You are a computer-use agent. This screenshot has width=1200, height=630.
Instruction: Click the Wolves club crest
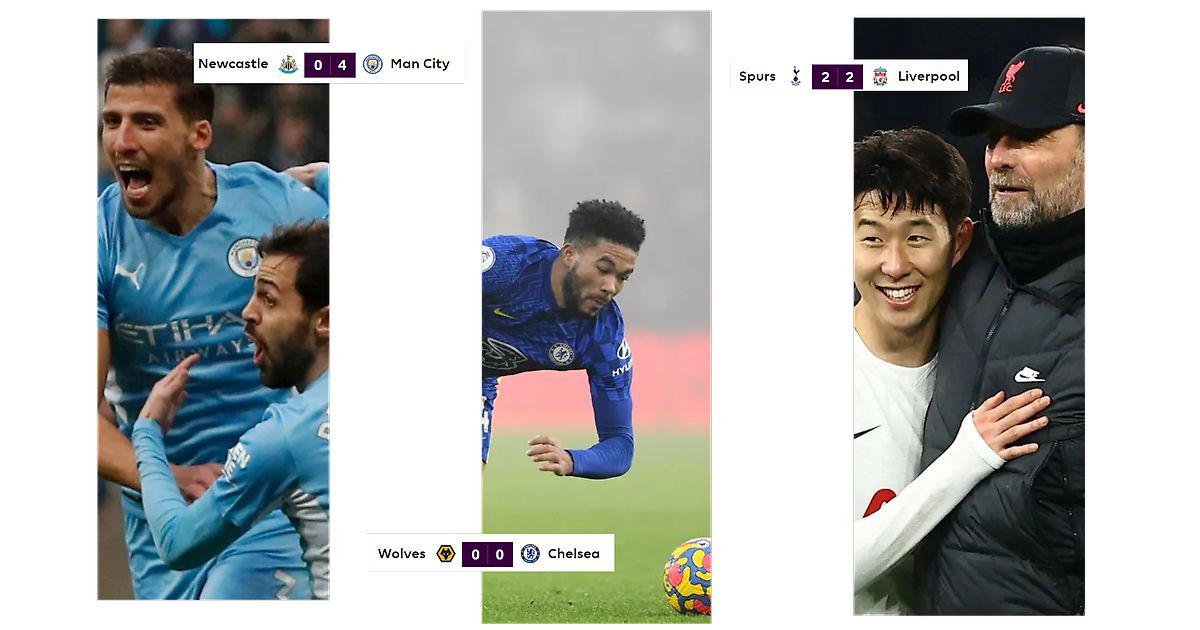(446, 554)
